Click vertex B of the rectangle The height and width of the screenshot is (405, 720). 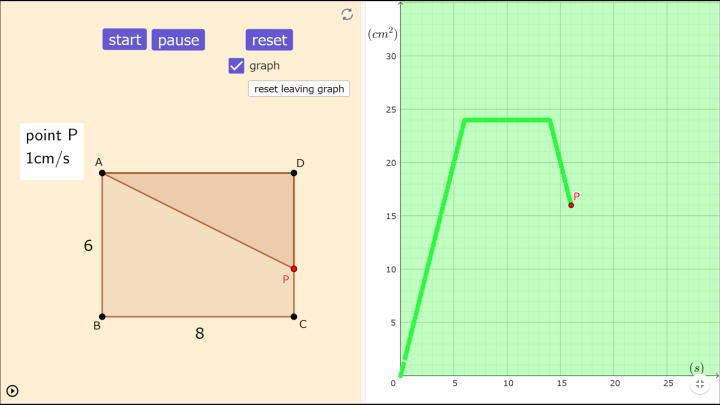pyautogui.click(x=102, y=317)
